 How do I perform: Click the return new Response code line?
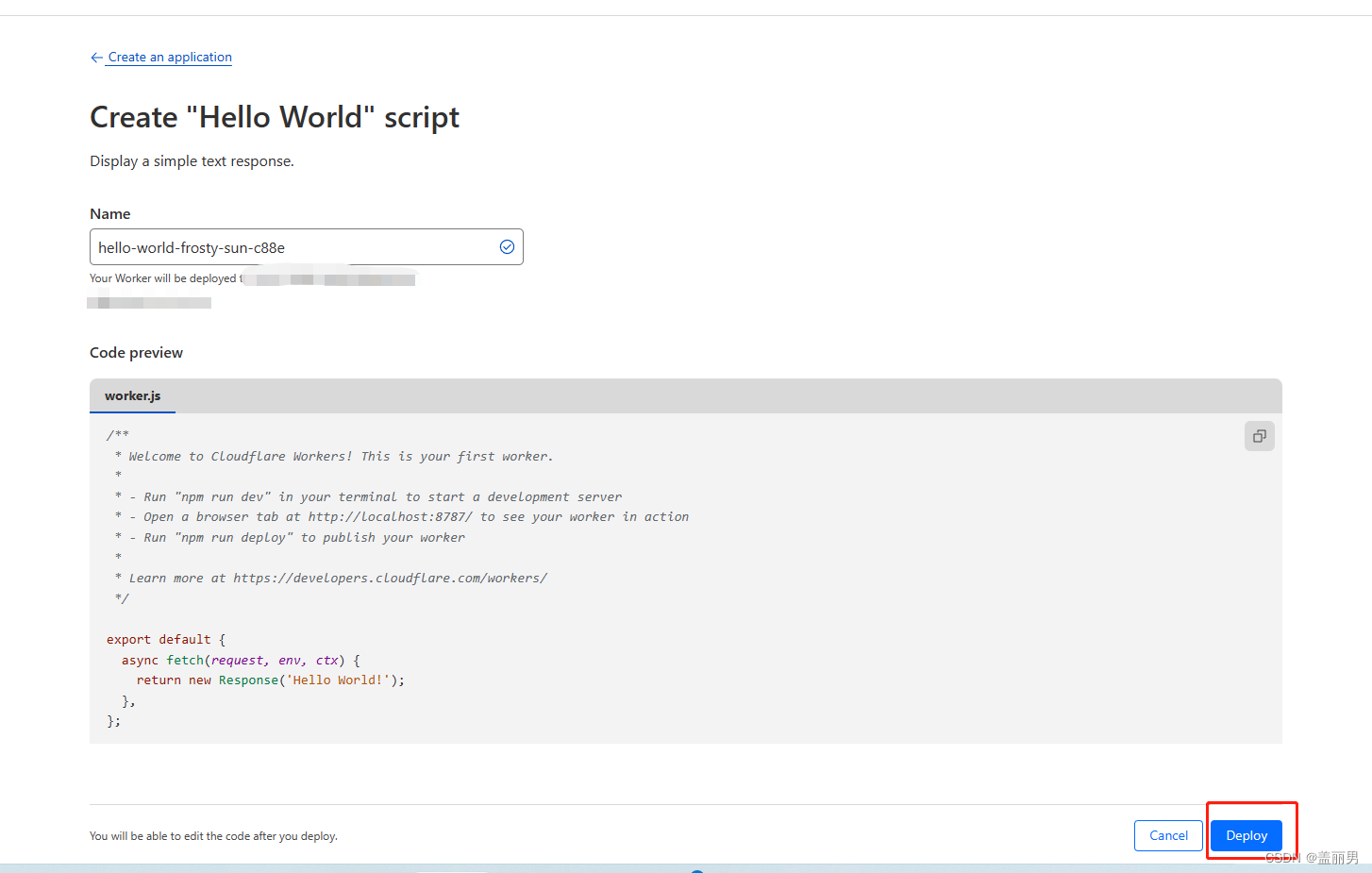click(x=271, y=680)
